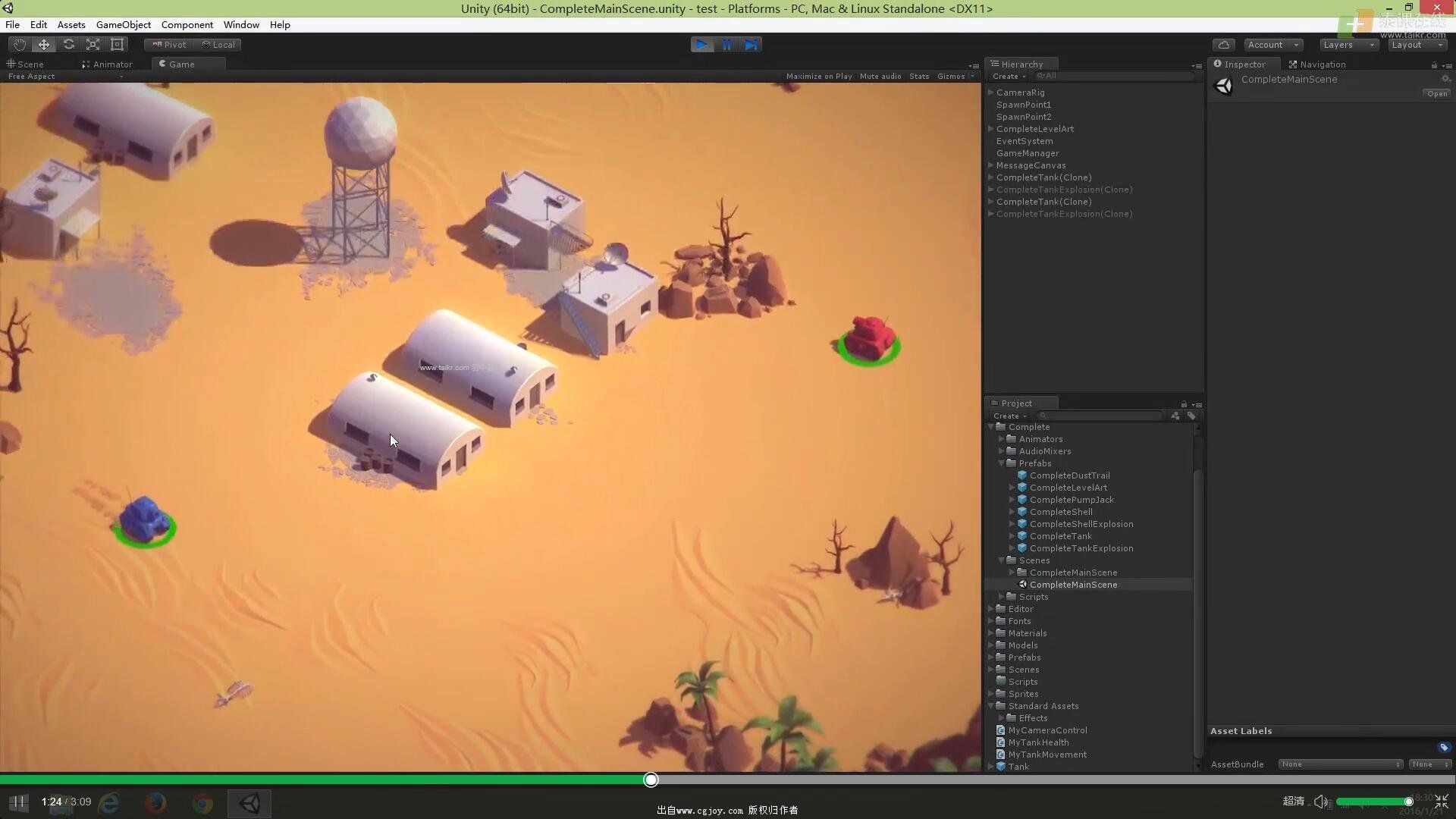Select the Rect transform tool

tap(117, 45)
